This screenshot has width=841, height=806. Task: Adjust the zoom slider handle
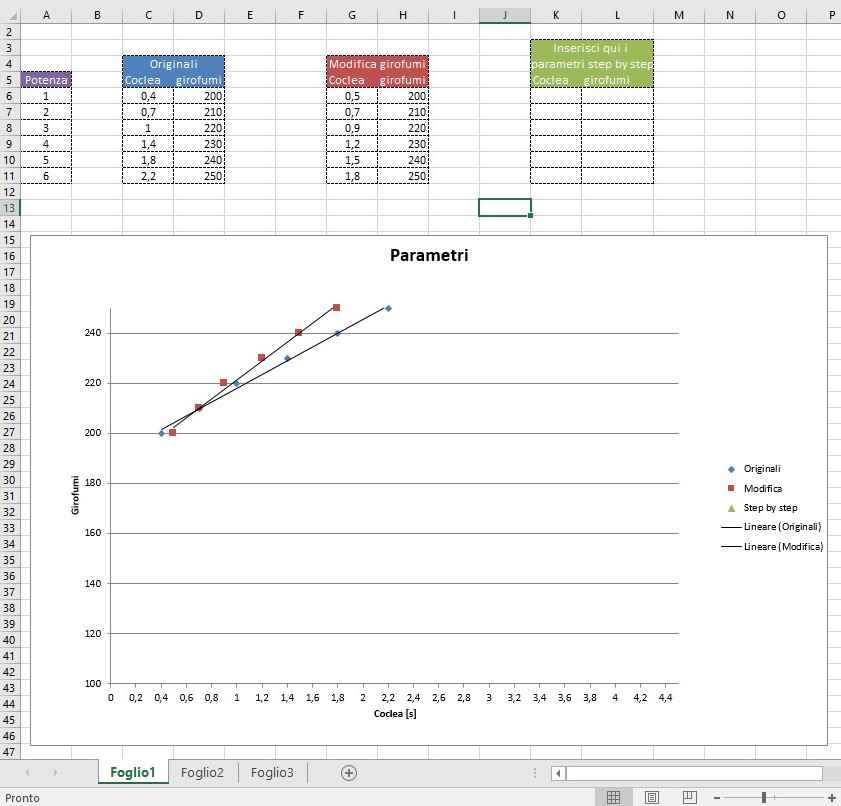(764, 798)
